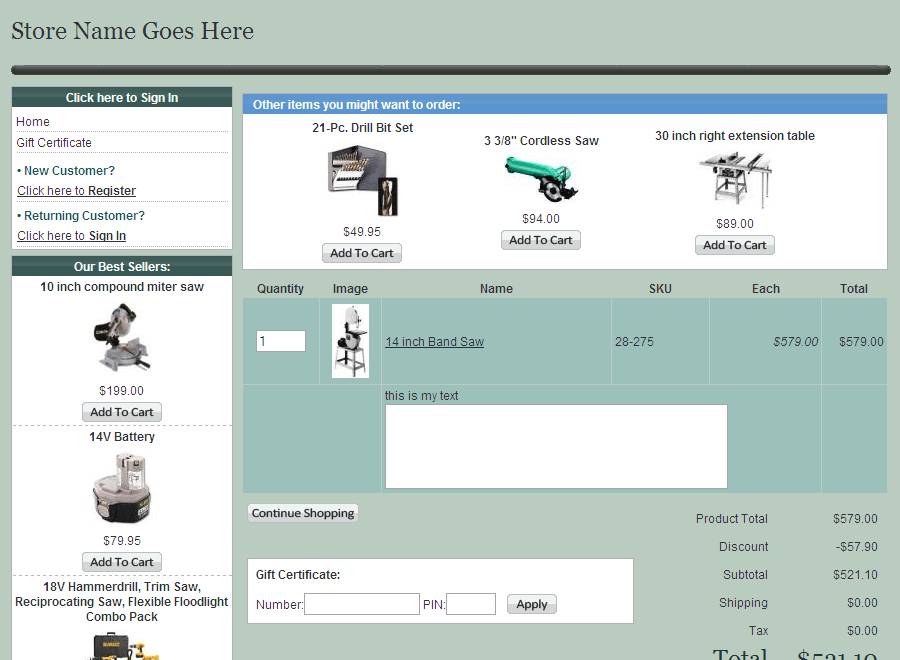Click the 10 inch compound miter saw image

pos(122,337)
